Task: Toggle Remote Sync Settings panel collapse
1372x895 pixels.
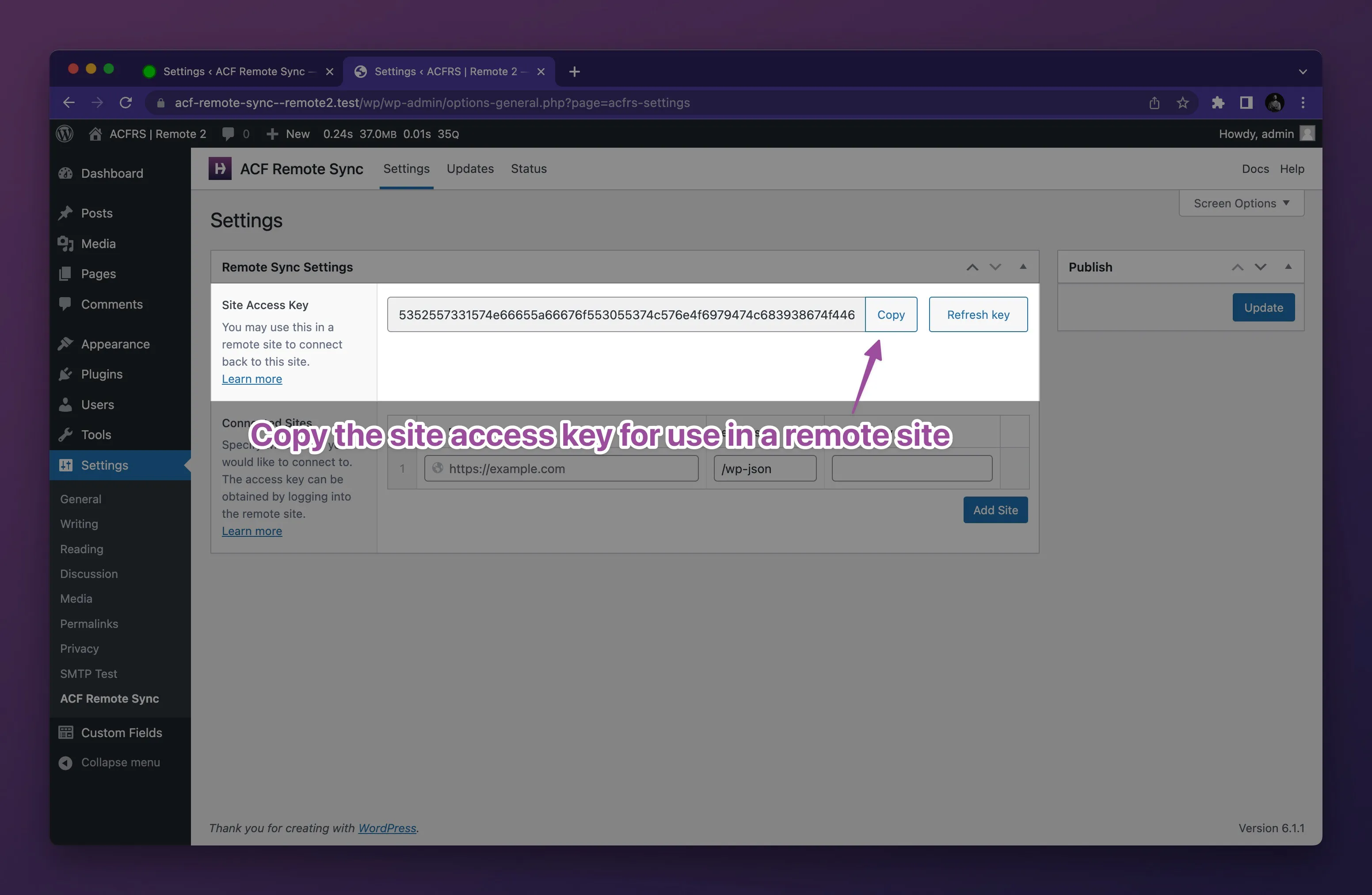Action: coord(1023,267)
